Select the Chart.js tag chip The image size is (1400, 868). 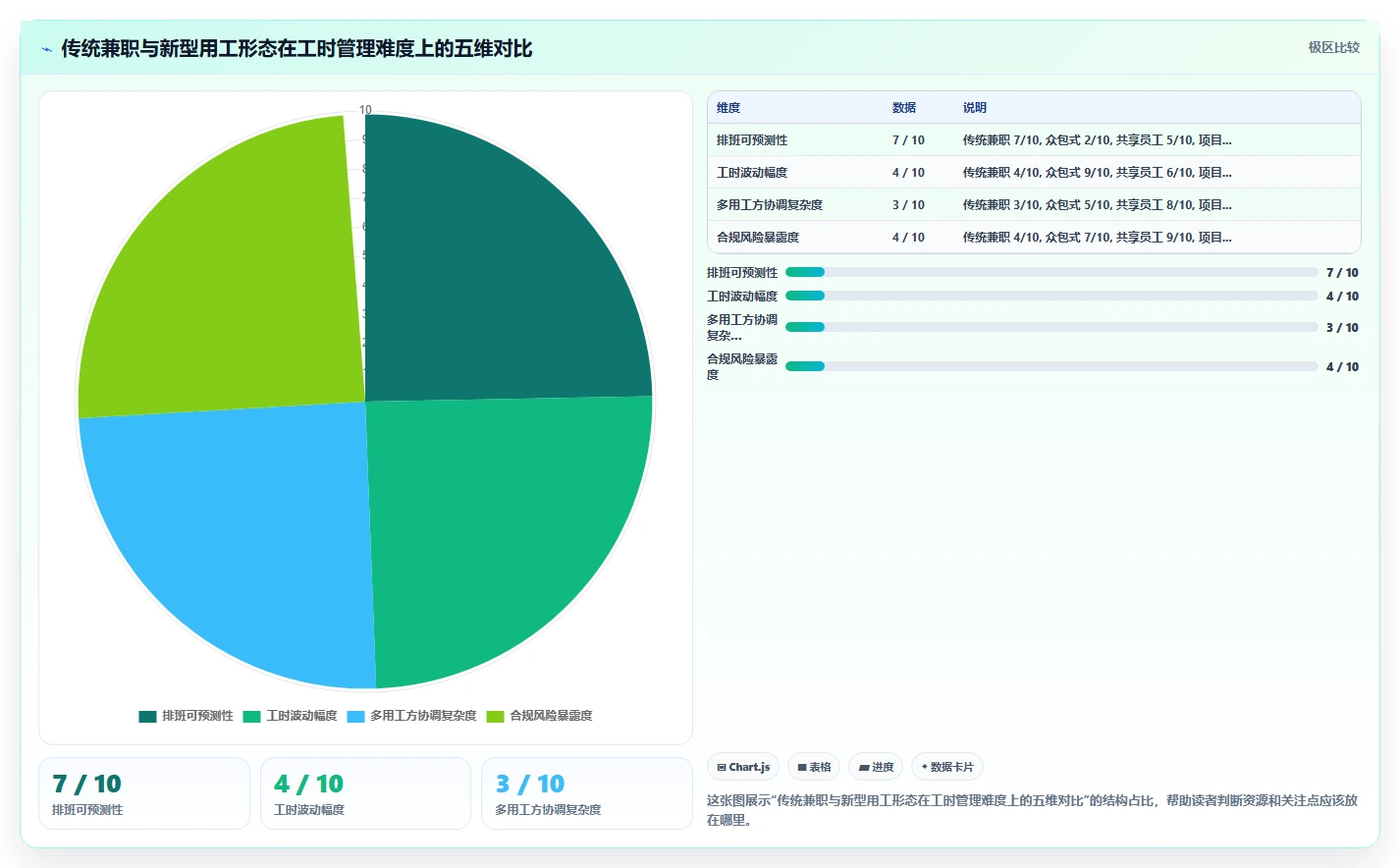(x=743, y=767)
